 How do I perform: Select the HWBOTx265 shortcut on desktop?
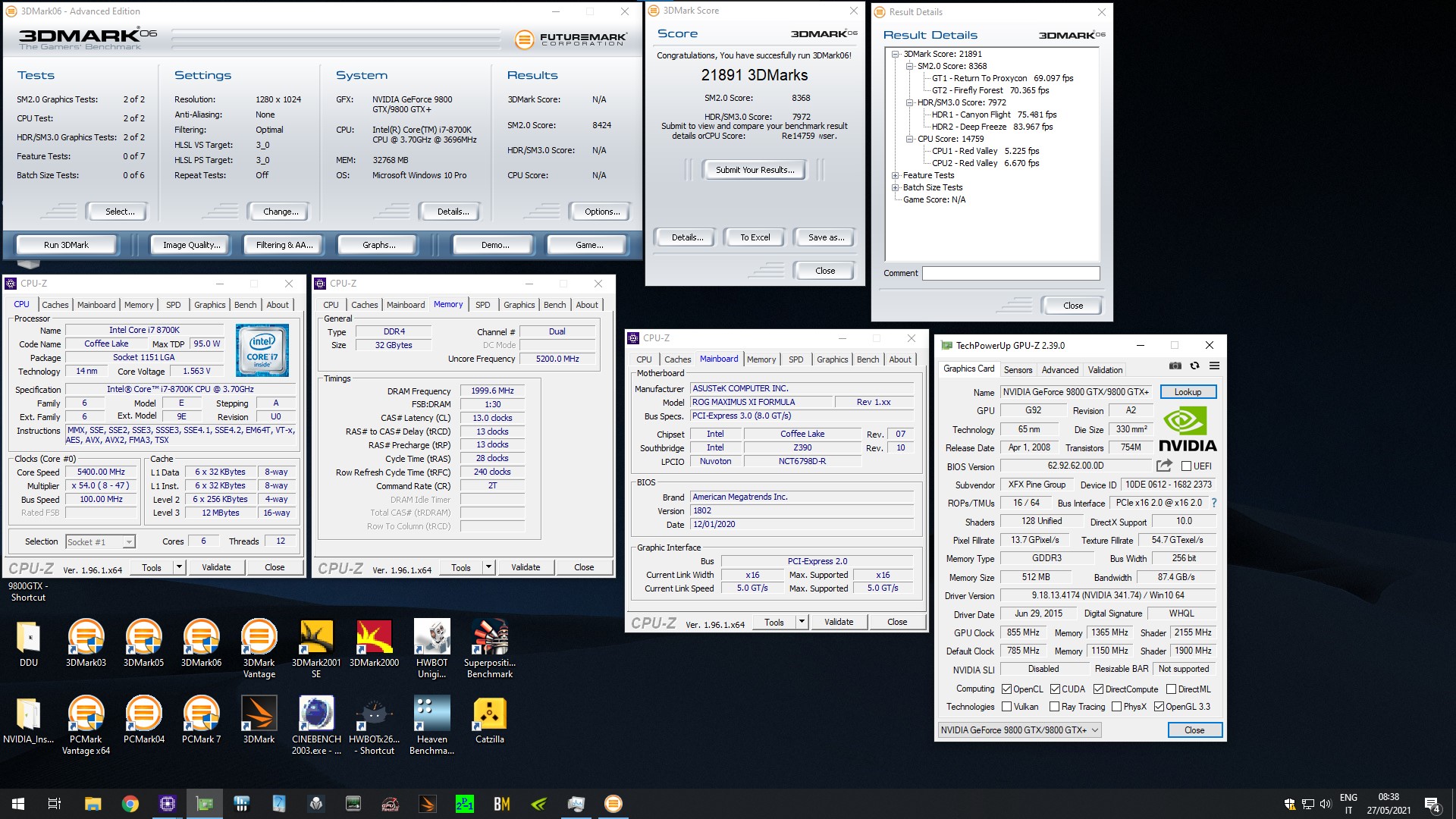[x=374, y=725]
